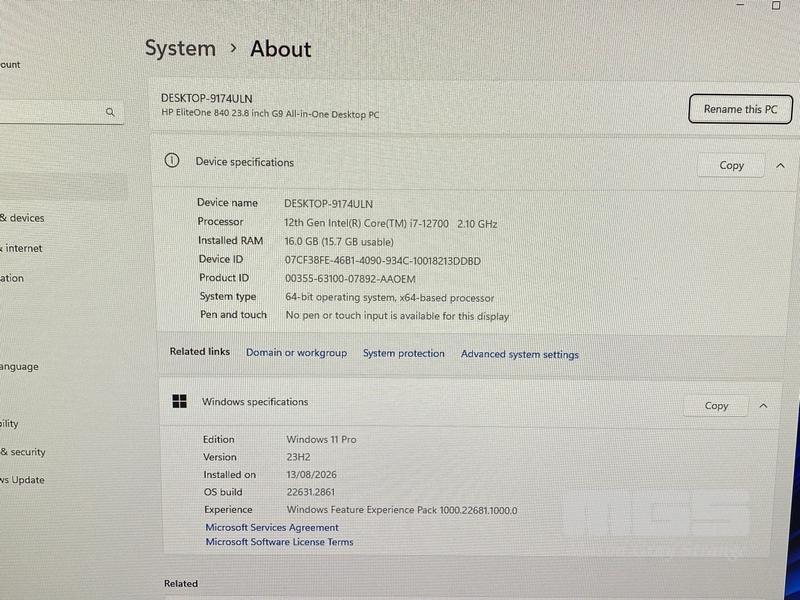Click the Device ID value '07CF38FE-46B1-4090-934C-10018213DDBD'
Viewport: 800px width, 600px height.
(383, 261)
